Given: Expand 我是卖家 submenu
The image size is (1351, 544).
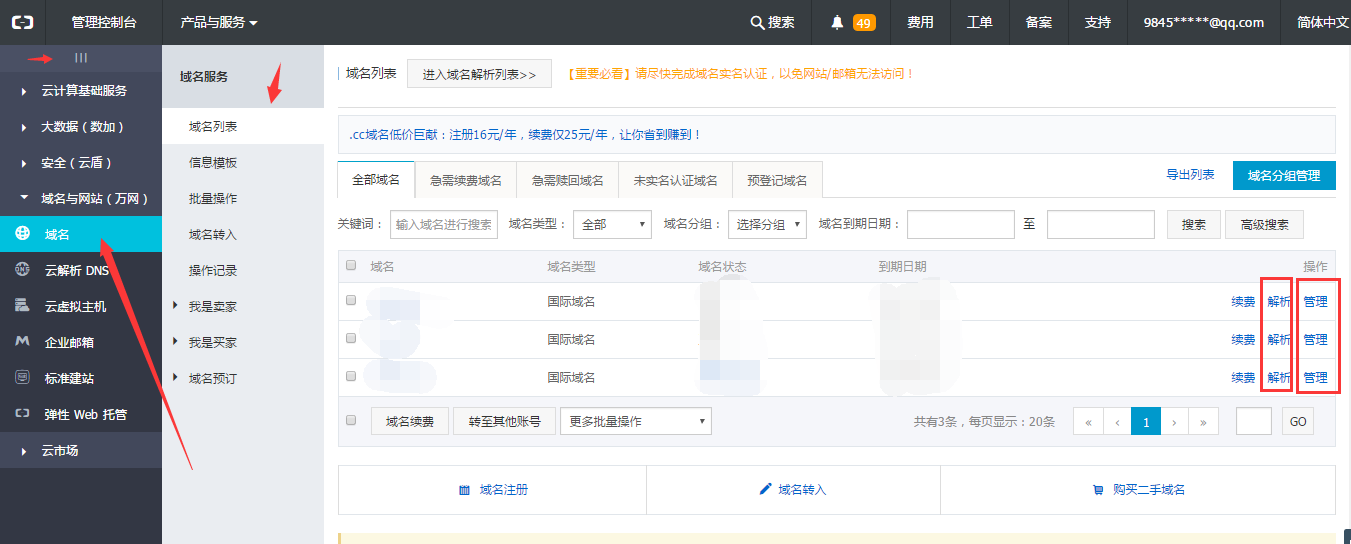Looking at the screenshot, I should point(243,306).
